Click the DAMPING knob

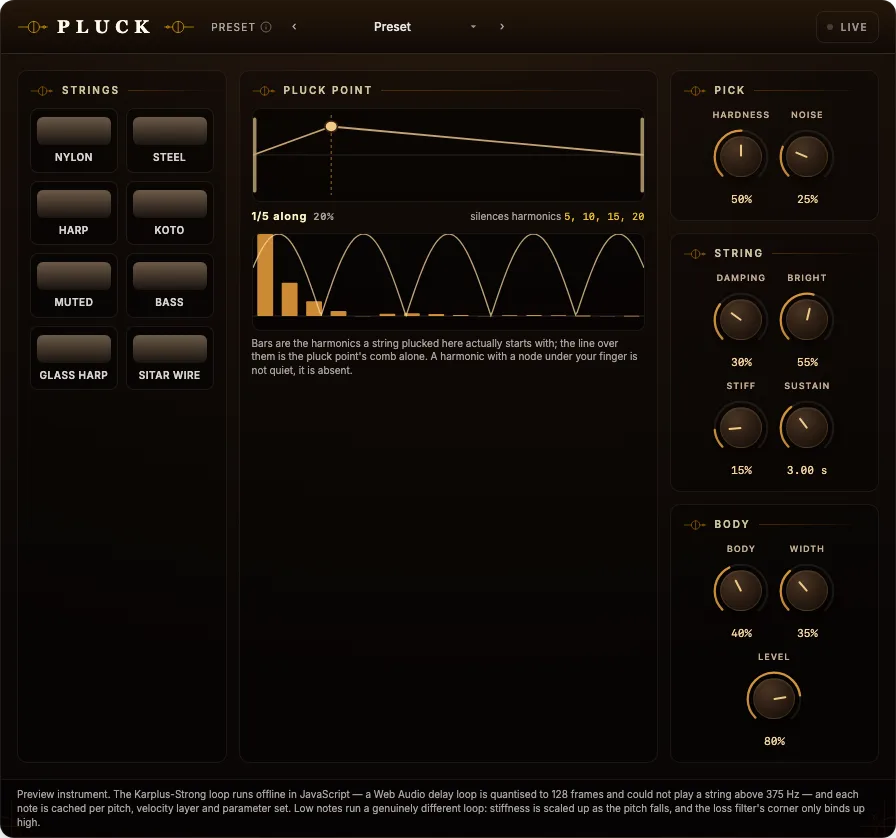click(741, 319)
